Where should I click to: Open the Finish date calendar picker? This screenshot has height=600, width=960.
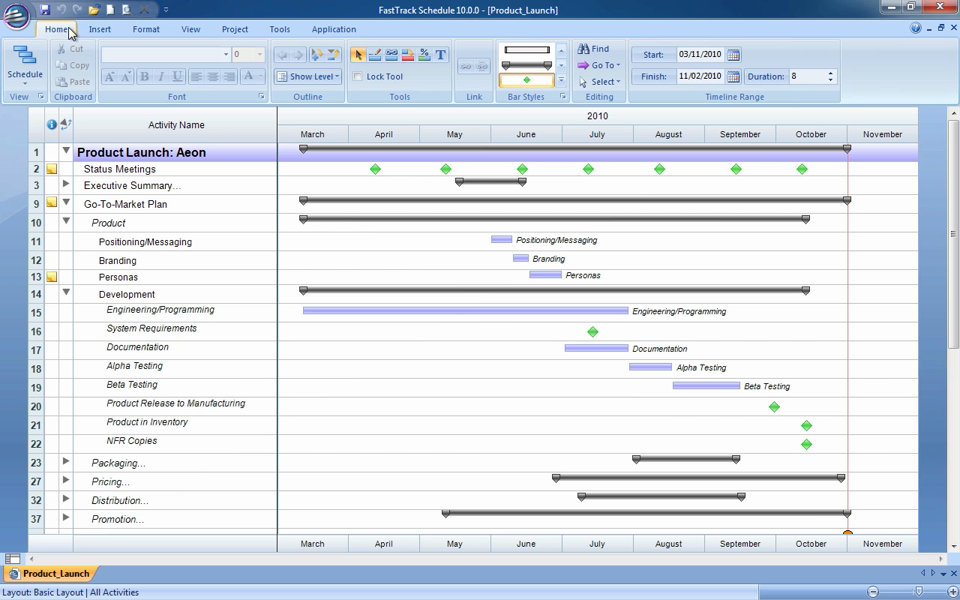[733, 77]
